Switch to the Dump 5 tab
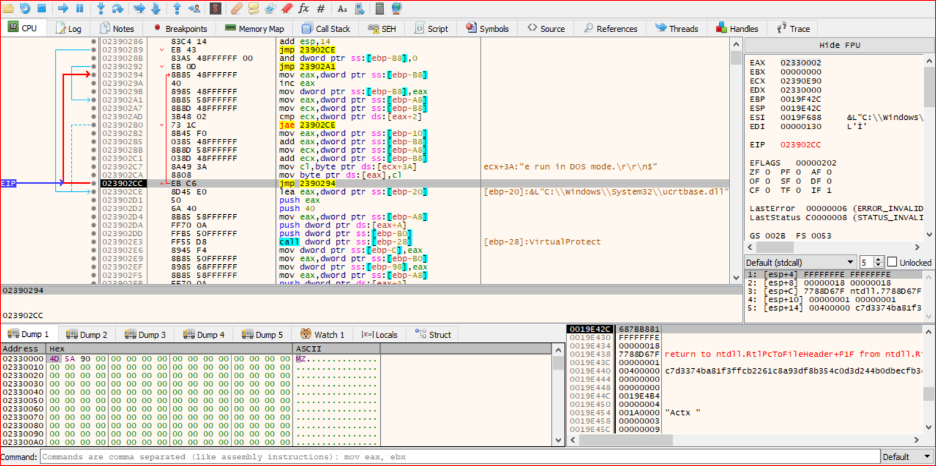Screen dimensions: 936x466 (262, 335)
